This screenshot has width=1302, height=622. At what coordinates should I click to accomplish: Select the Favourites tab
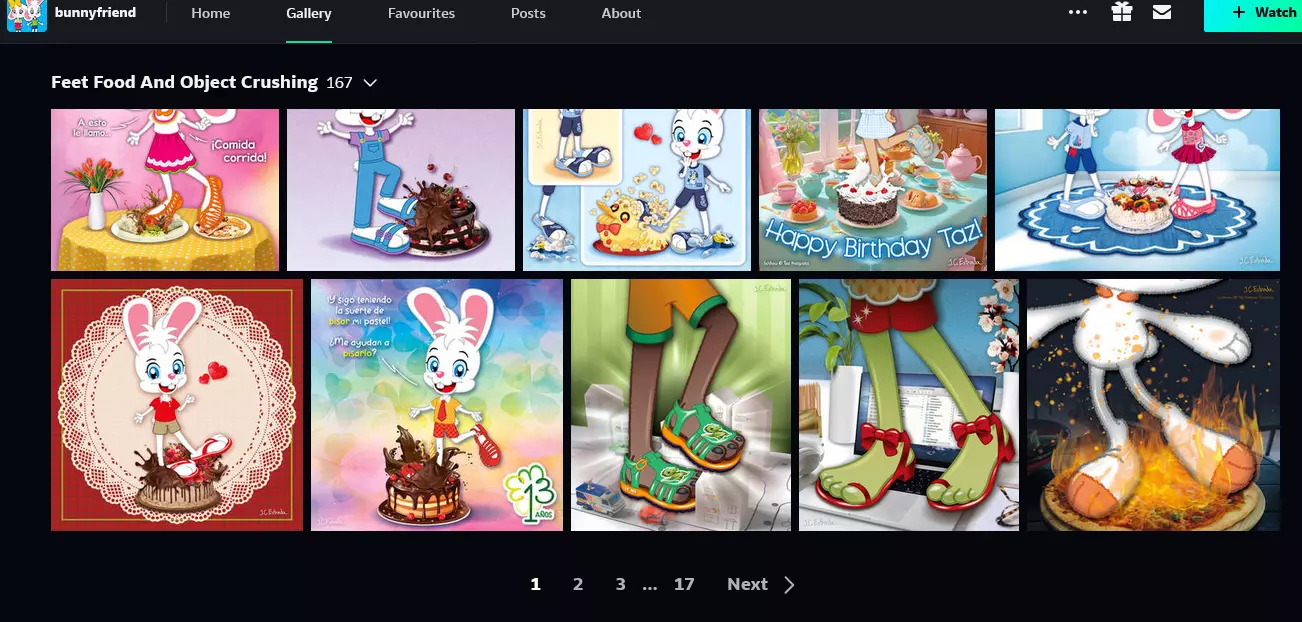[x=421, y=14]
